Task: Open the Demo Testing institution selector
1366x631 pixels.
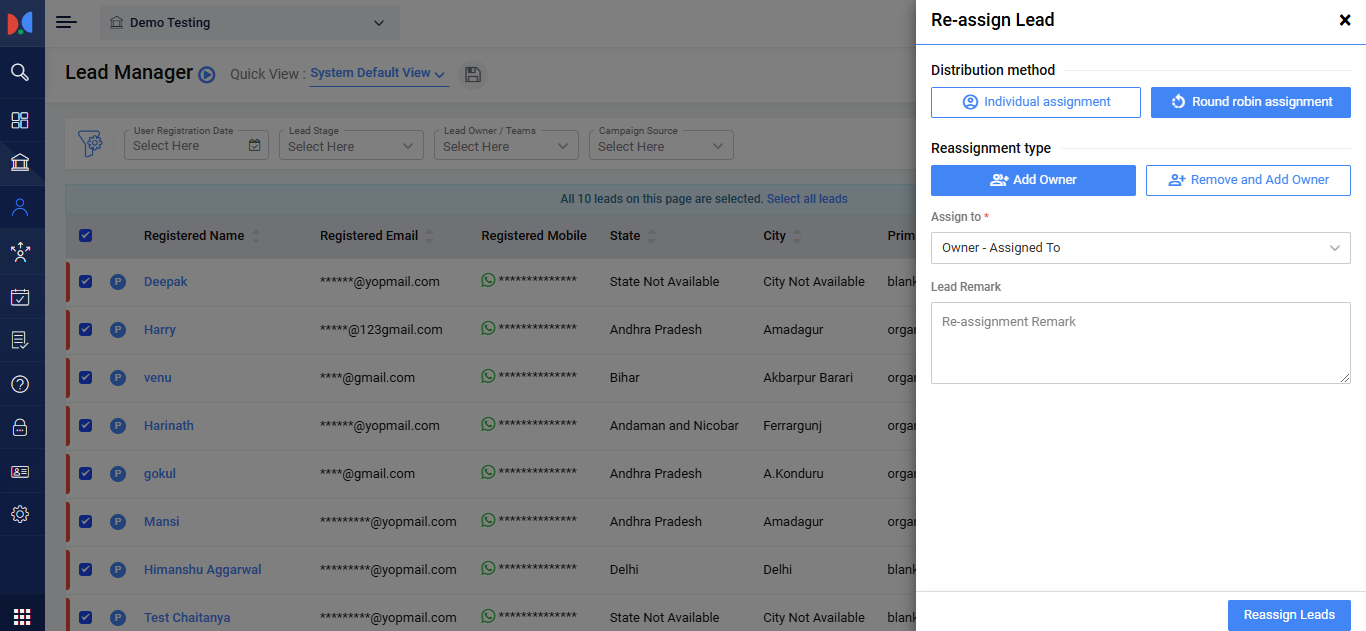Action: (249, 23)
